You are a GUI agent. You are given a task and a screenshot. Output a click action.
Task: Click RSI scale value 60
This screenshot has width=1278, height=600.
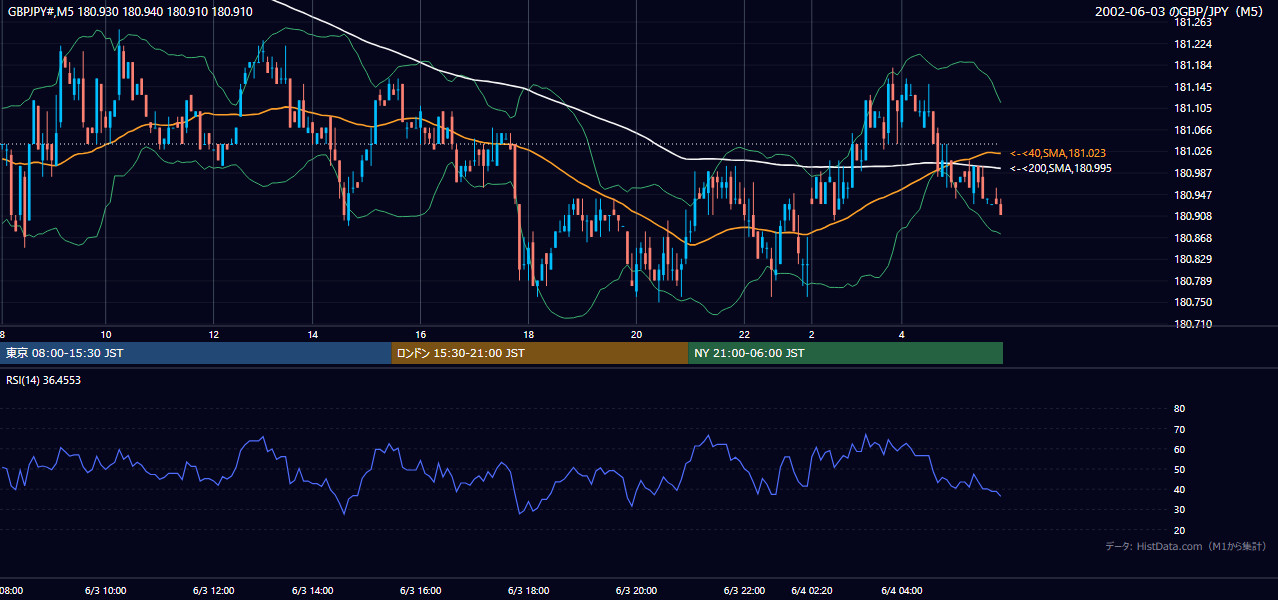tap(1179, 449)
